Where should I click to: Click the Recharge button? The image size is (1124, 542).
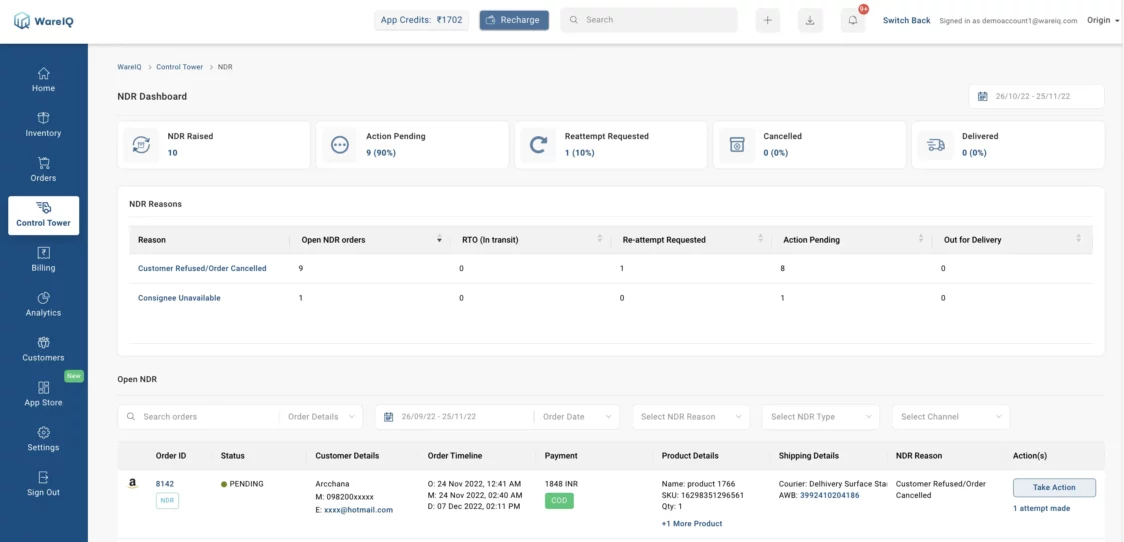click(x=514, y=20)
